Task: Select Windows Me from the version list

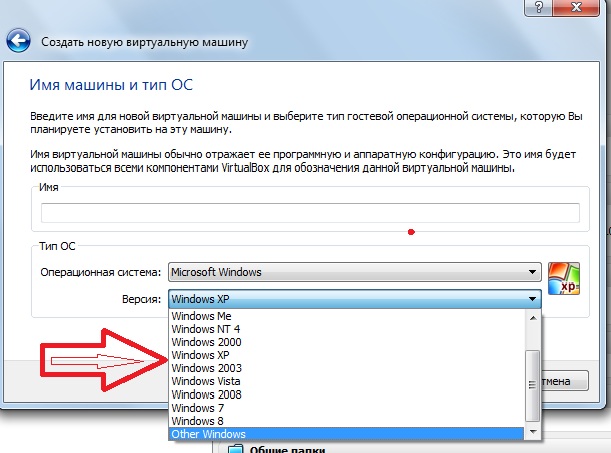Action: 196,316
